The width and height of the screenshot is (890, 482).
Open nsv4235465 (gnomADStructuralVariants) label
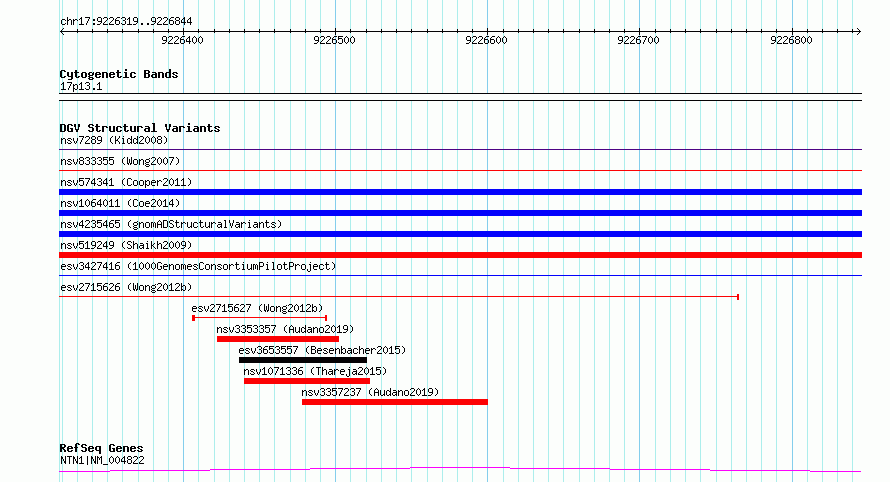click(x=171, y=224)
